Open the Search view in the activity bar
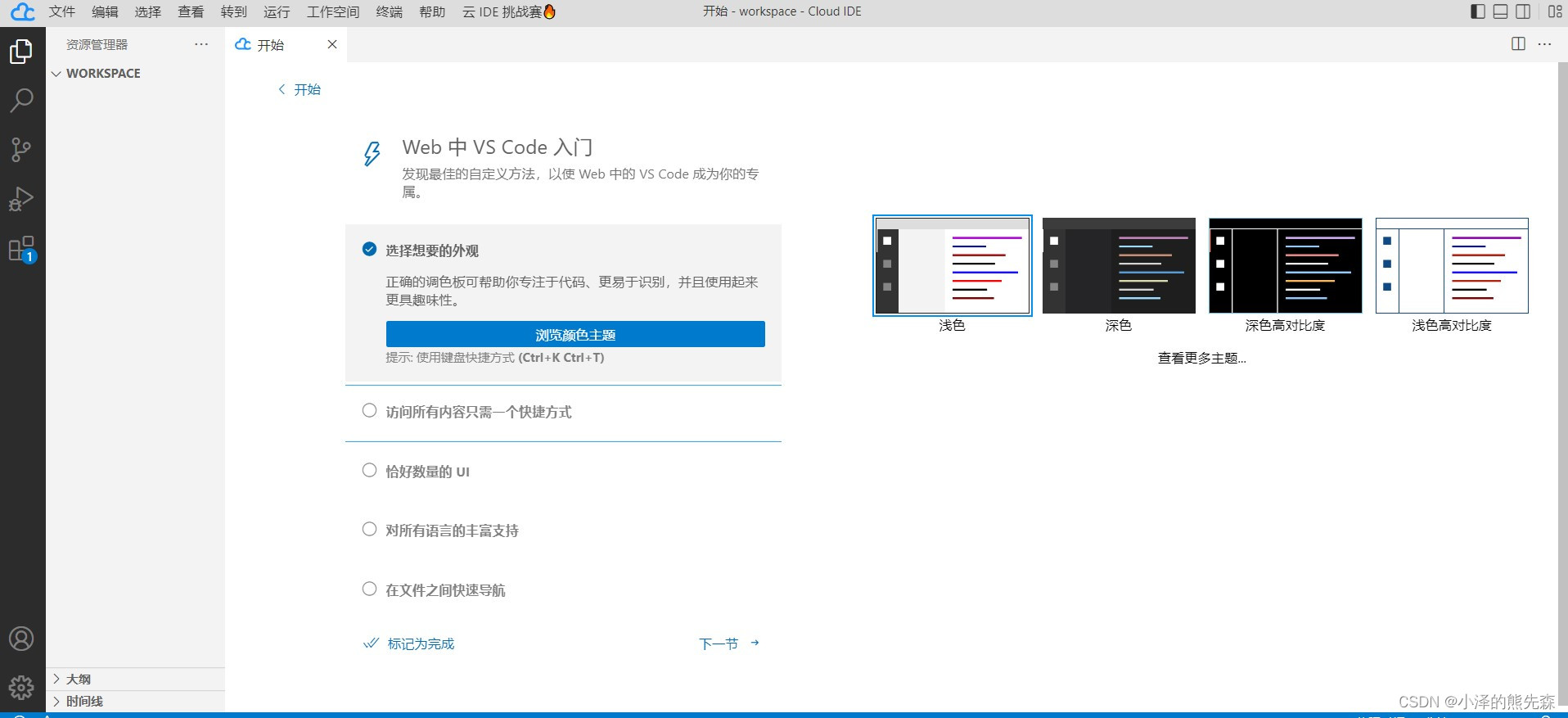Screen dimensions: 1568x718 point(21,101)
